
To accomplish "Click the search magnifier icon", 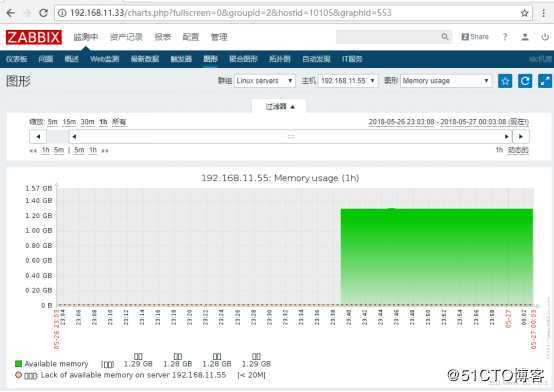I will pos(445,37).
